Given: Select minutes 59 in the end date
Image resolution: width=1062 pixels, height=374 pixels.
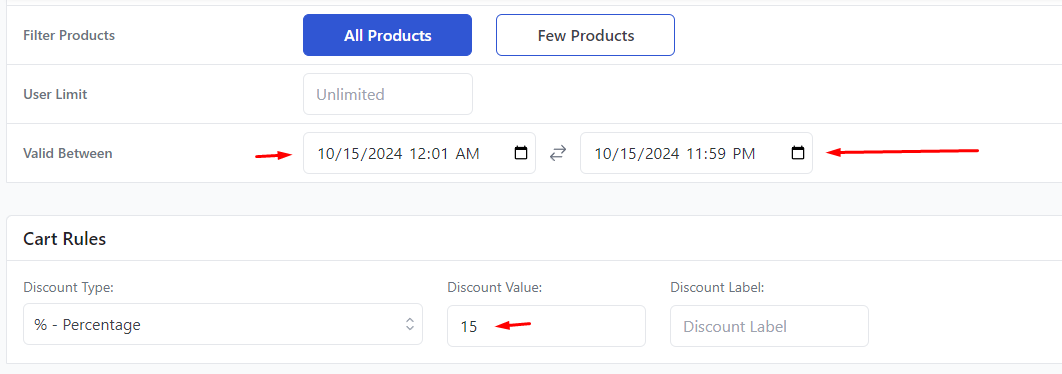Looking at the screenshot, I should (x=716, y=154).
